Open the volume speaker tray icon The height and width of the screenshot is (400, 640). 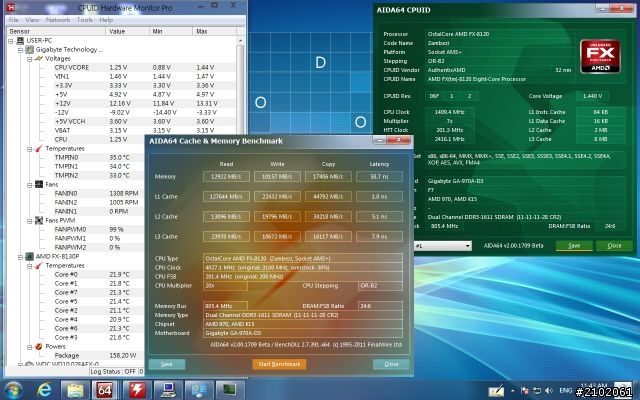click(549, 391)
